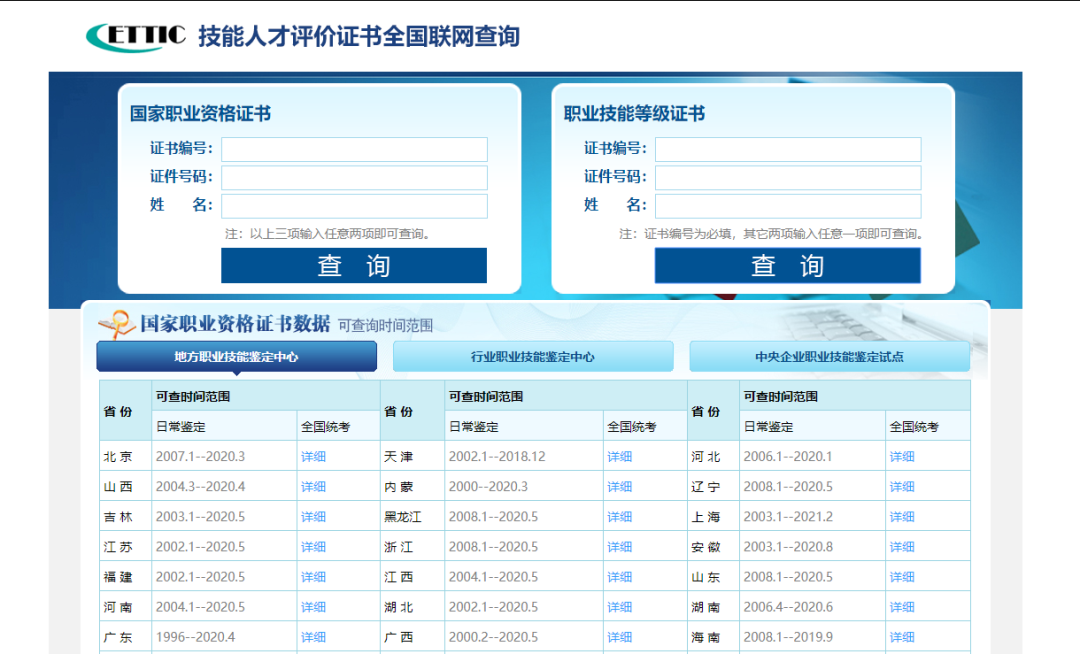This screenshot has height=654, width=1080.
Task: Click date range 2000.2--2020.5 for 广西
Action: pos(493,637)
